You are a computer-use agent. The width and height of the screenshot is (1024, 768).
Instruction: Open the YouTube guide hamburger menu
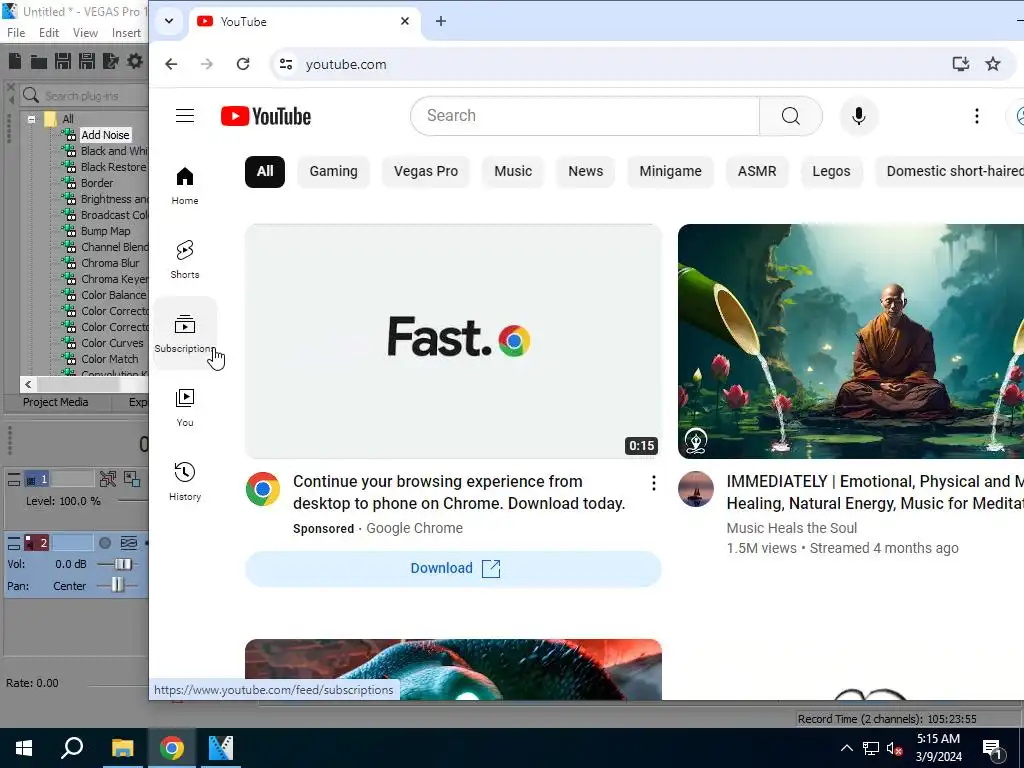185,116
